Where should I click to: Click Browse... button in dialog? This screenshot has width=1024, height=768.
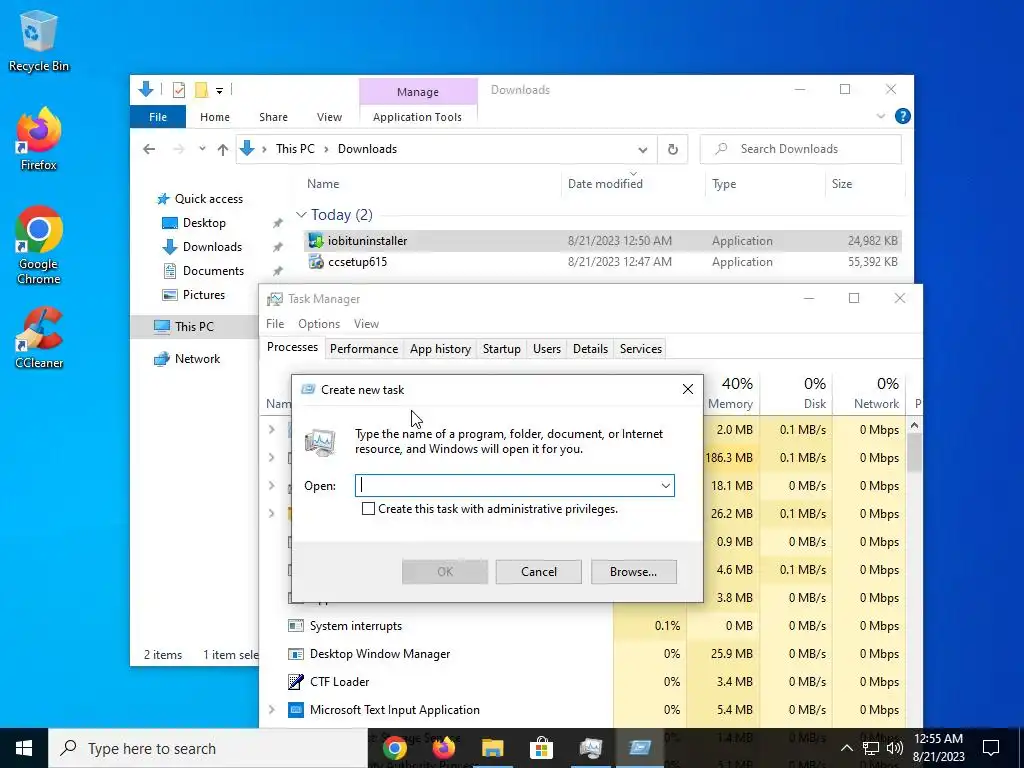click(x=633, y=572)
